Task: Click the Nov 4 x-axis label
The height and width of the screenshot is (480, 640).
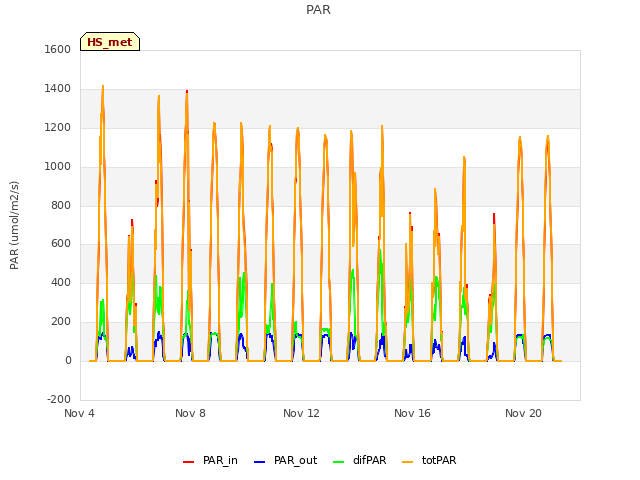Action: [79, 413]
